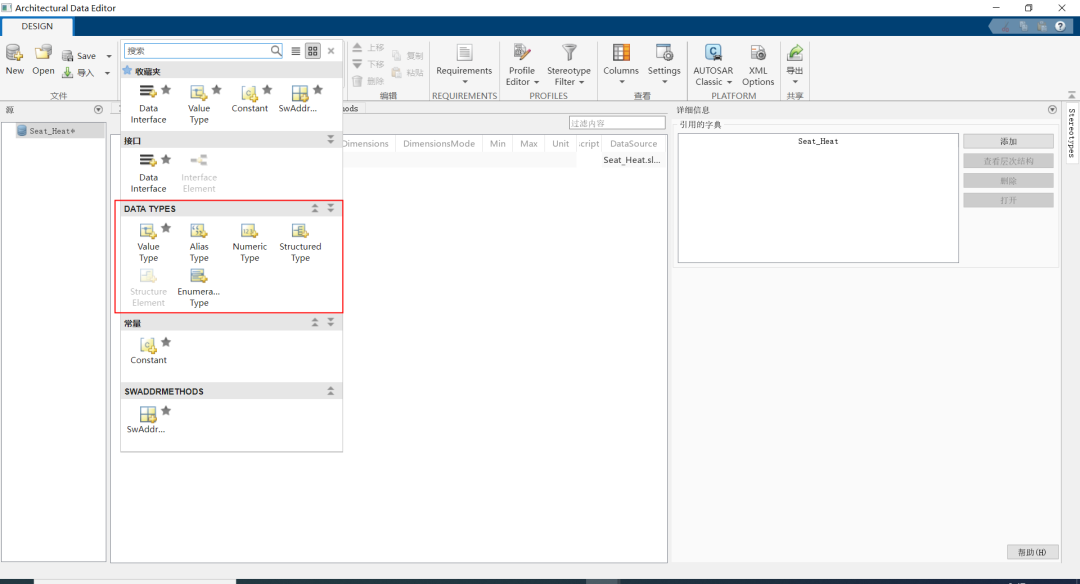Open Settings dropdown
This screenshot has width=1080, height=584.
[x=664, y=64]
